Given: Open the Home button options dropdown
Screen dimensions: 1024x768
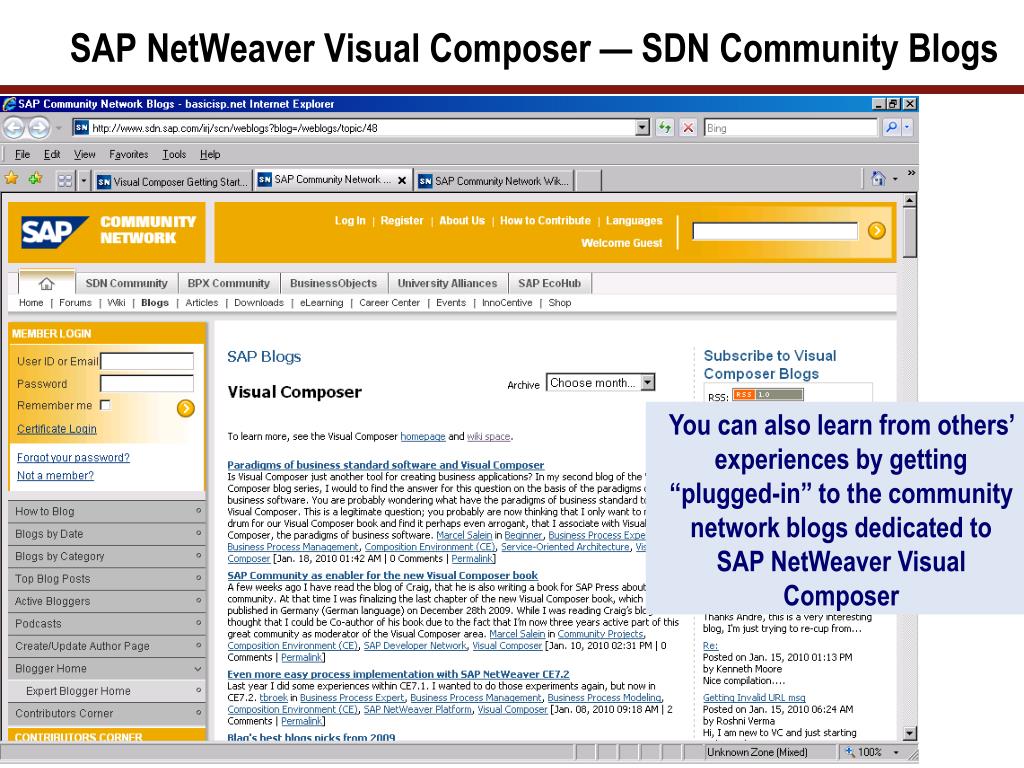Looking at the screenshot, I should click(x=895, y=178).
